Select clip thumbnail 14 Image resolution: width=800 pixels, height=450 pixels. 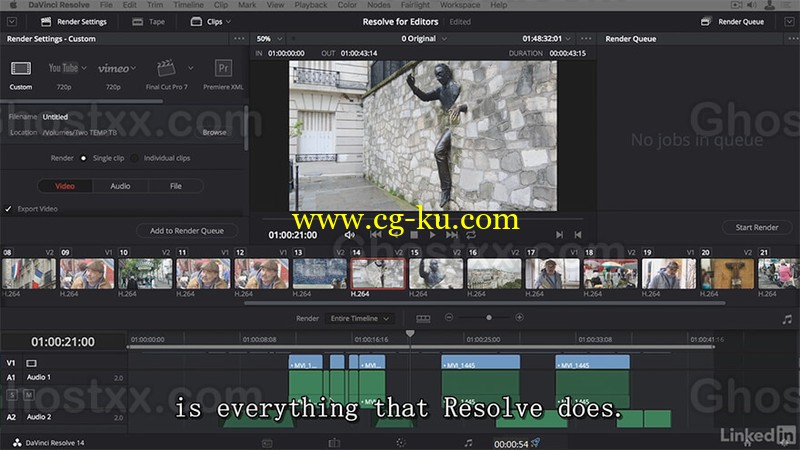[x=378, y=273]
